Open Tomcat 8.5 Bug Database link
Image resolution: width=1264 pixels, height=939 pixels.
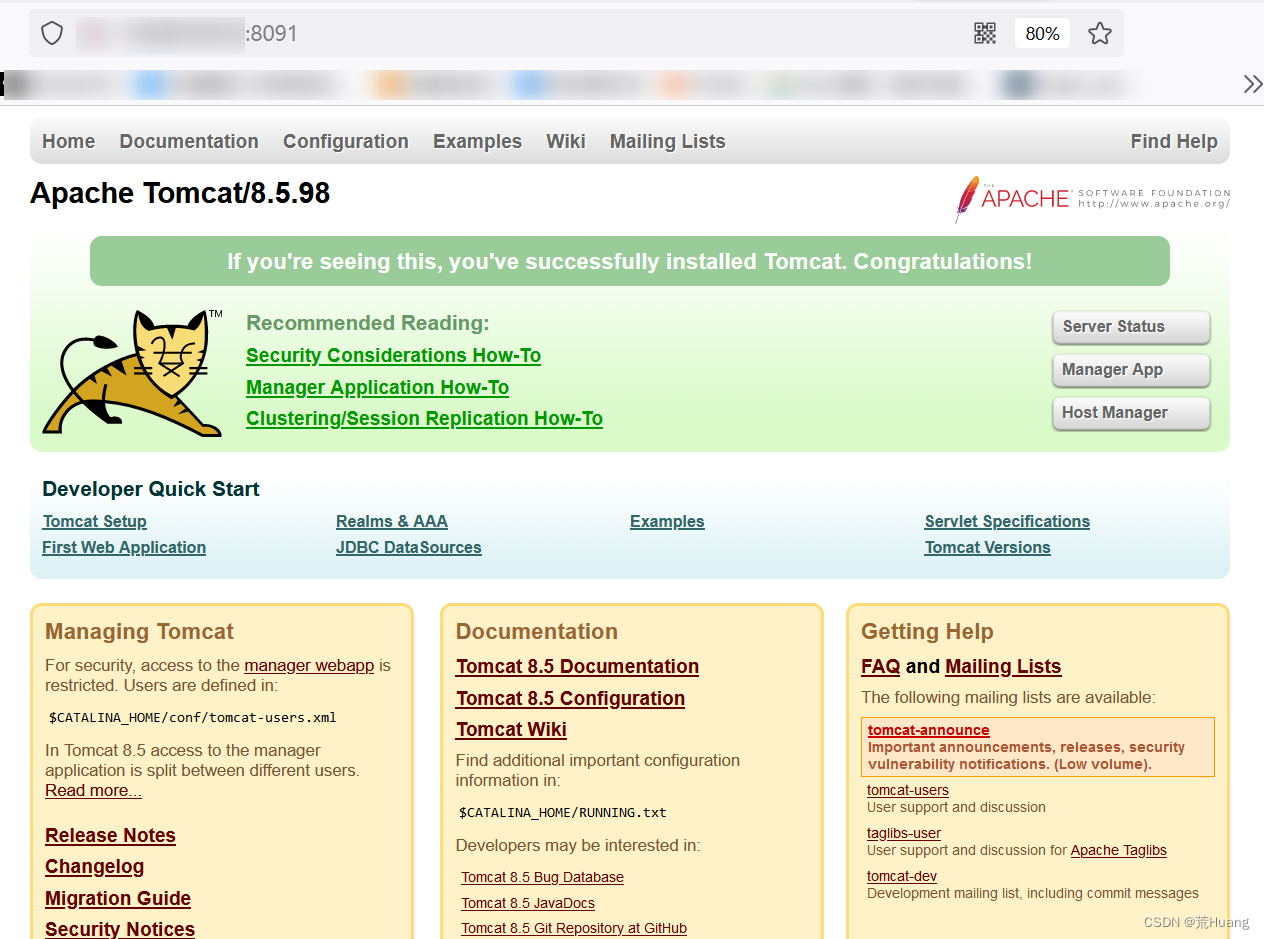542,878
